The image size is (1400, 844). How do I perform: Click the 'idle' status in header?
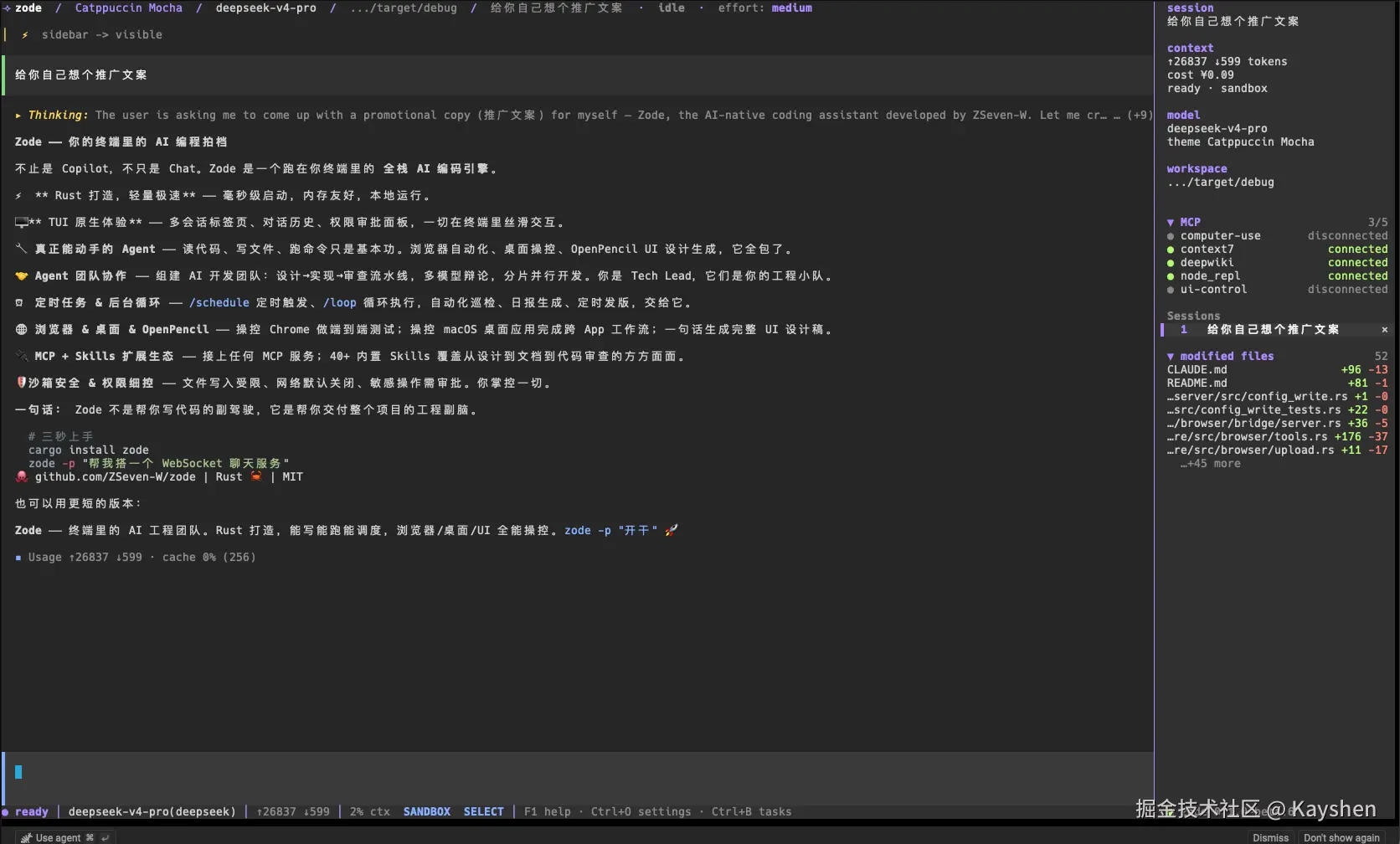point(672,8)
